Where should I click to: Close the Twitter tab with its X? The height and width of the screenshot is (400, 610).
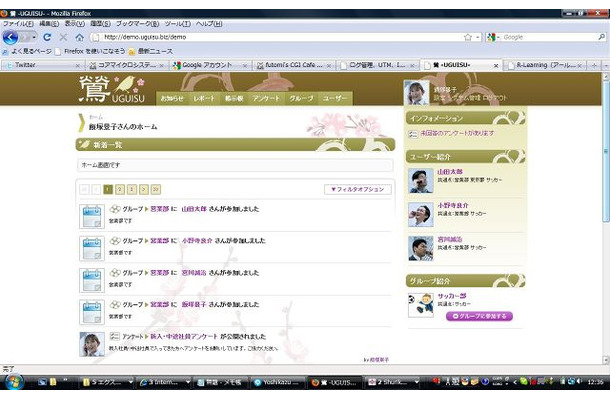click(77, 66)
